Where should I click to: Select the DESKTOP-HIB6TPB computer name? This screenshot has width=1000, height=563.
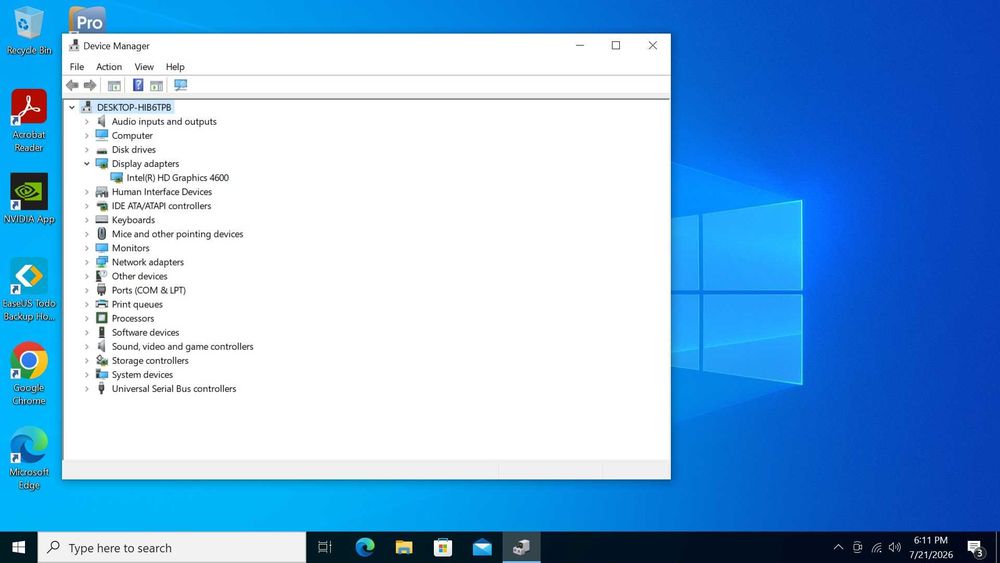click(x=134, y=108)
